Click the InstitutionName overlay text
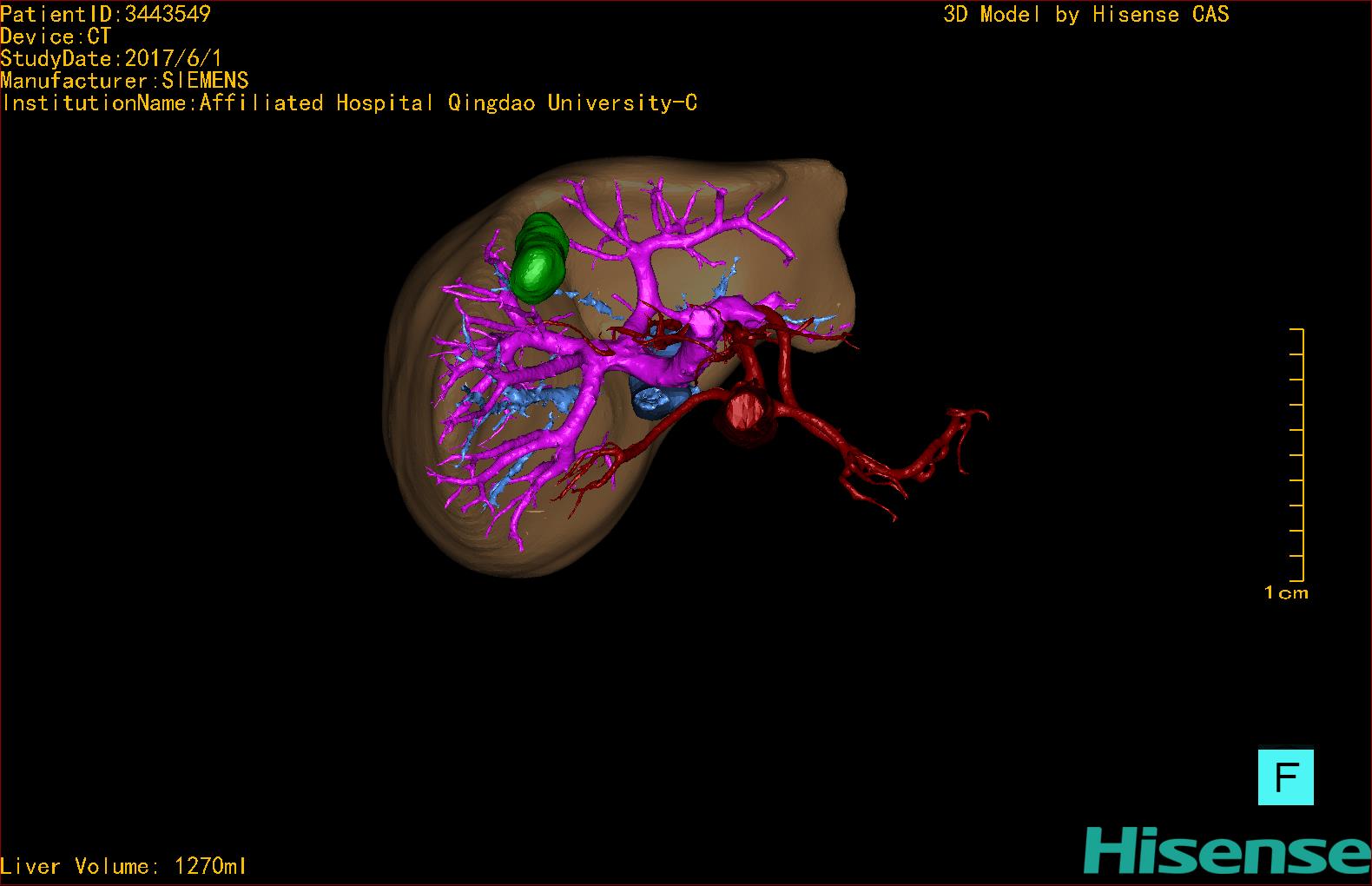1372x886 pixels. click(x=349, y=103)
